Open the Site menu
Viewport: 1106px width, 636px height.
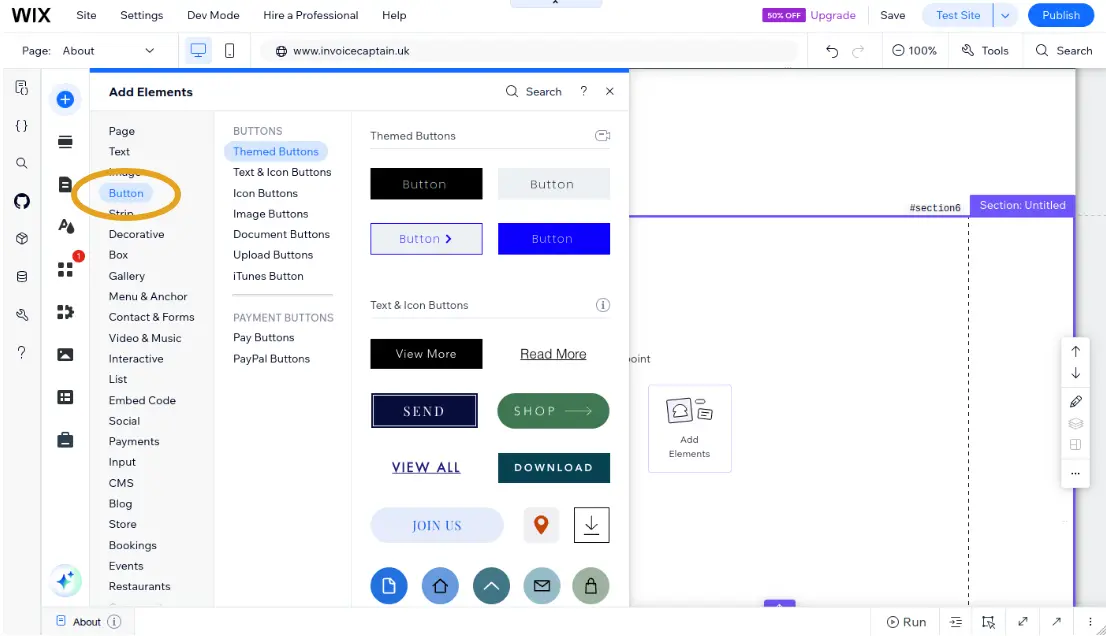tap(86, 15)
